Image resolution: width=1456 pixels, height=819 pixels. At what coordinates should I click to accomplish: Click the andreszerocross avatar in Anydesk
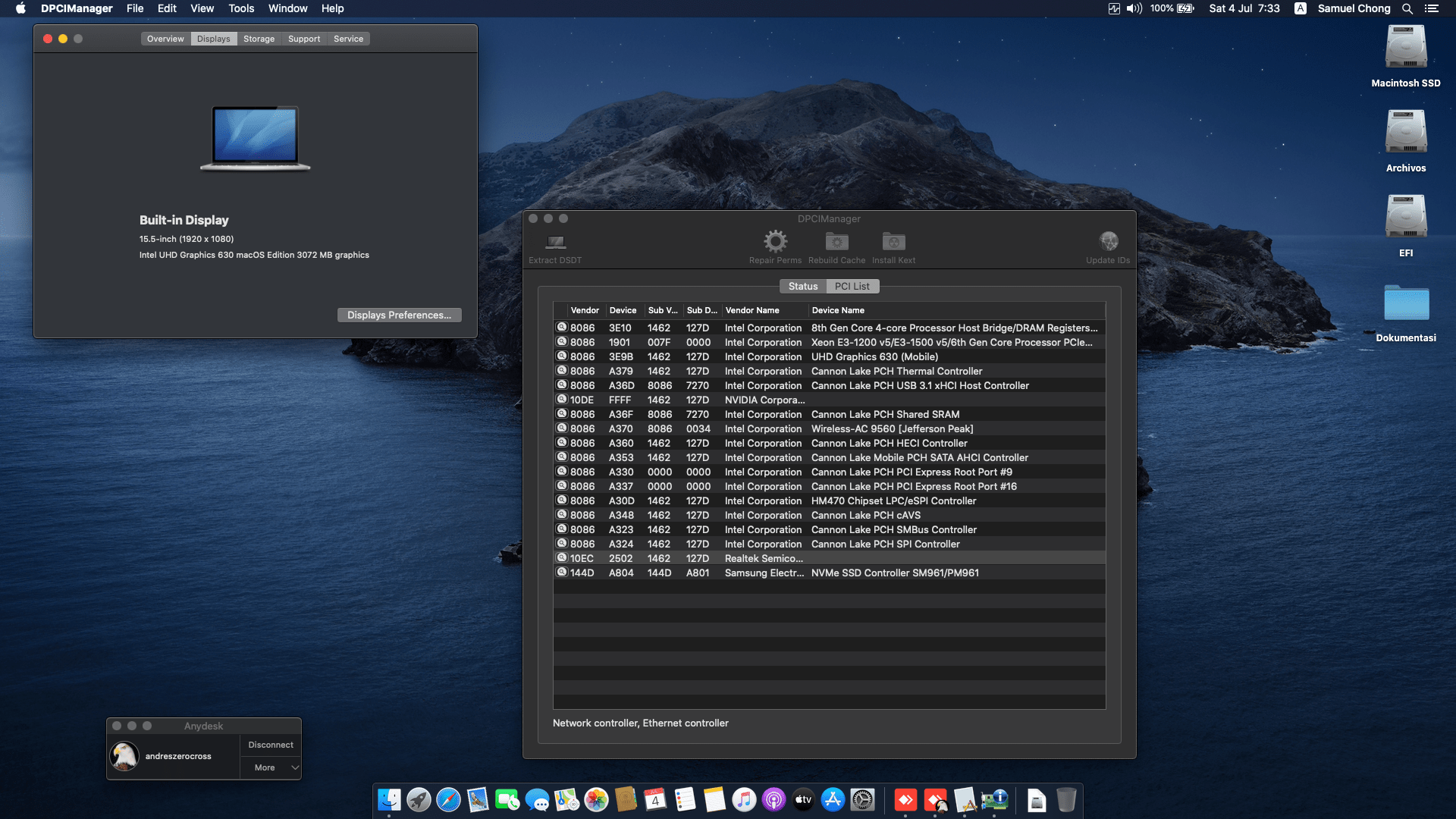pos(124,756)
